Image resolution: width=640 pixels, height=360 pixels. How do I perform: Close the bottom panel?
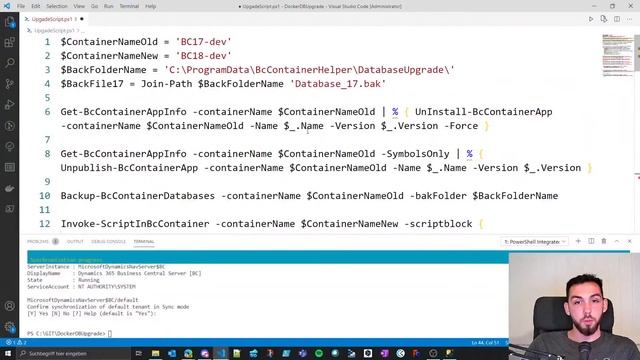(x=629, y=241)
